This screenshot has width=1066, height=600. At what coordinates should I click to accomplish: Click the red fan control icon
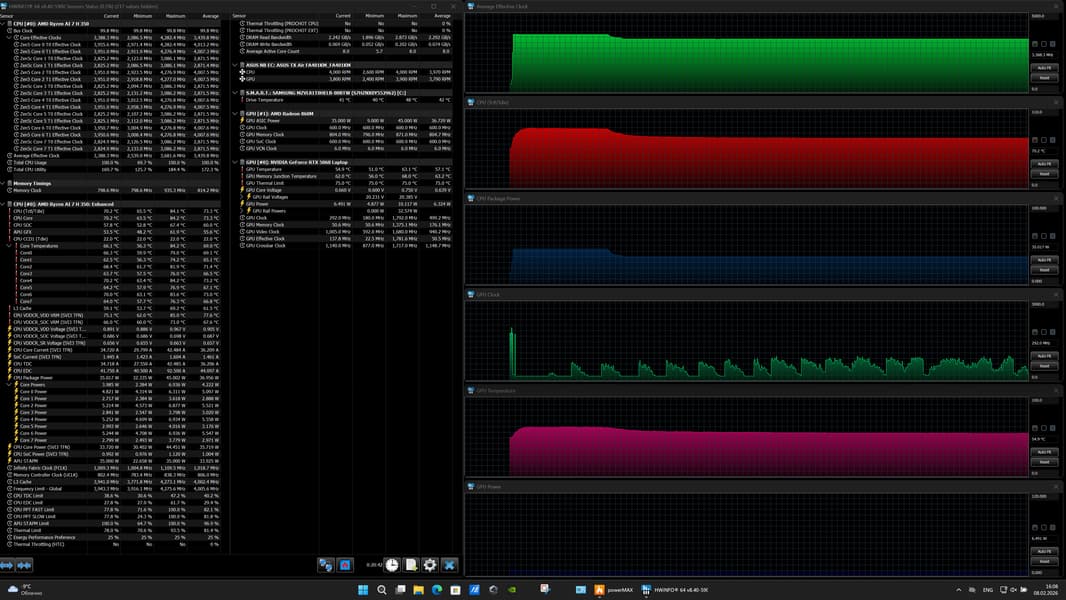[345, 565]
